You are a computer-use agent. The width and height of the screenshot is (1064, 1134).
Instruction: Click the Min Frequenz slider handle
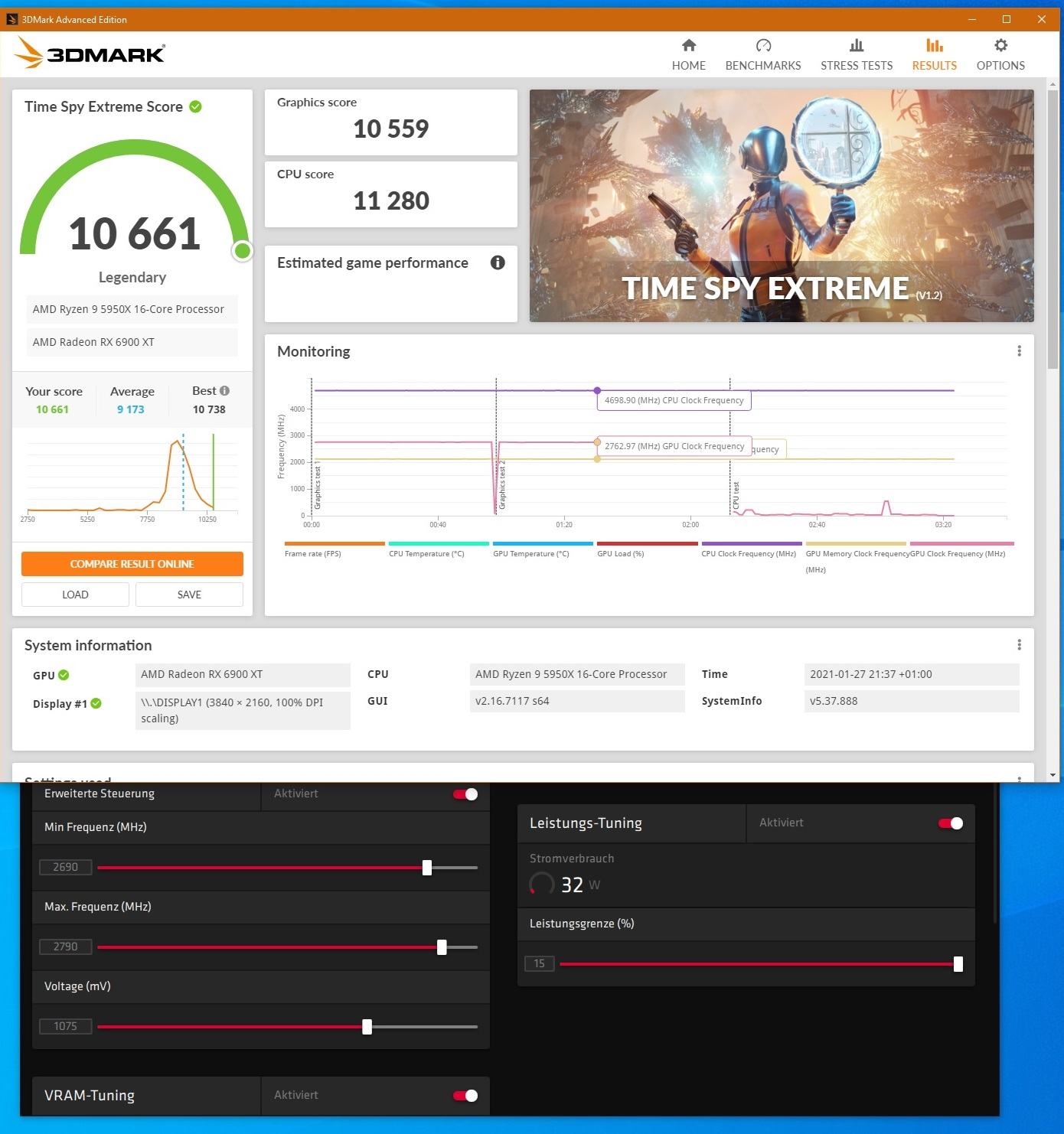(427, 868)
